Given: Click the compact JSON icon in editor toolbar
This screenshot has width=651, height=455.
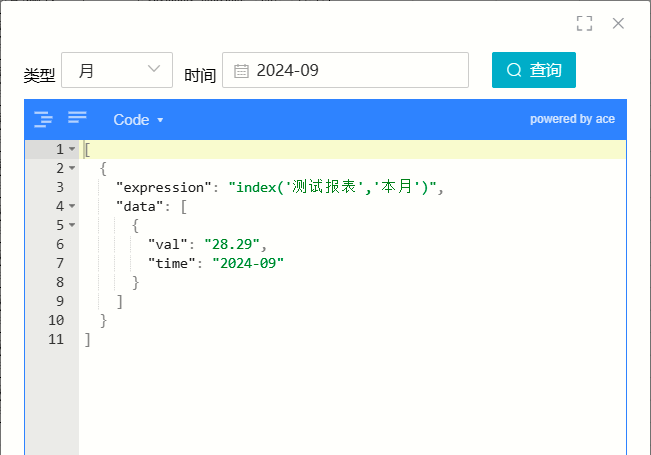Looking at the screenshot, I should (x=77, y=117).
